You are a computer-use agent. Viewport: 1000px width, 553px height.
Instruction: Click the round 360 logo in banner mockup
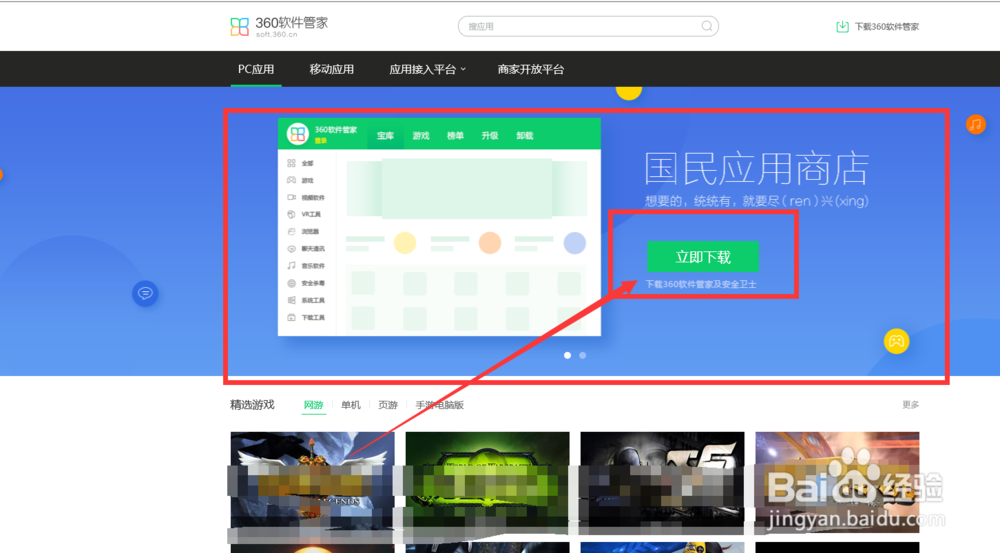[298, 134]
